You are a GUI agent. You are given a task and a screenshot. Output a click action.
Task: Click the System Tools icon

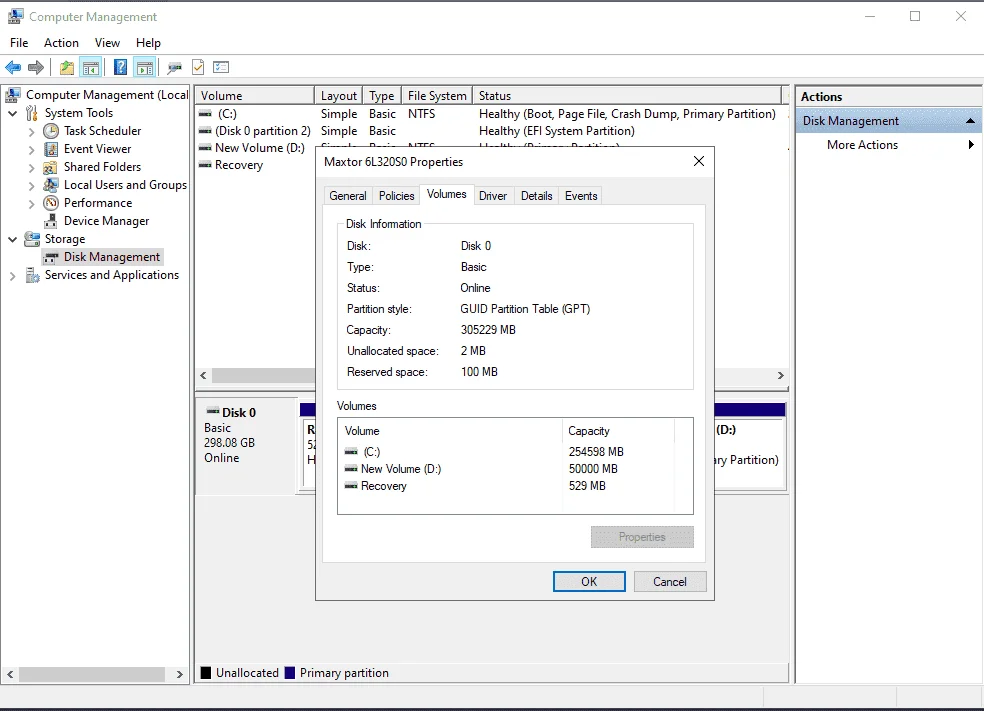click(31, 113)
